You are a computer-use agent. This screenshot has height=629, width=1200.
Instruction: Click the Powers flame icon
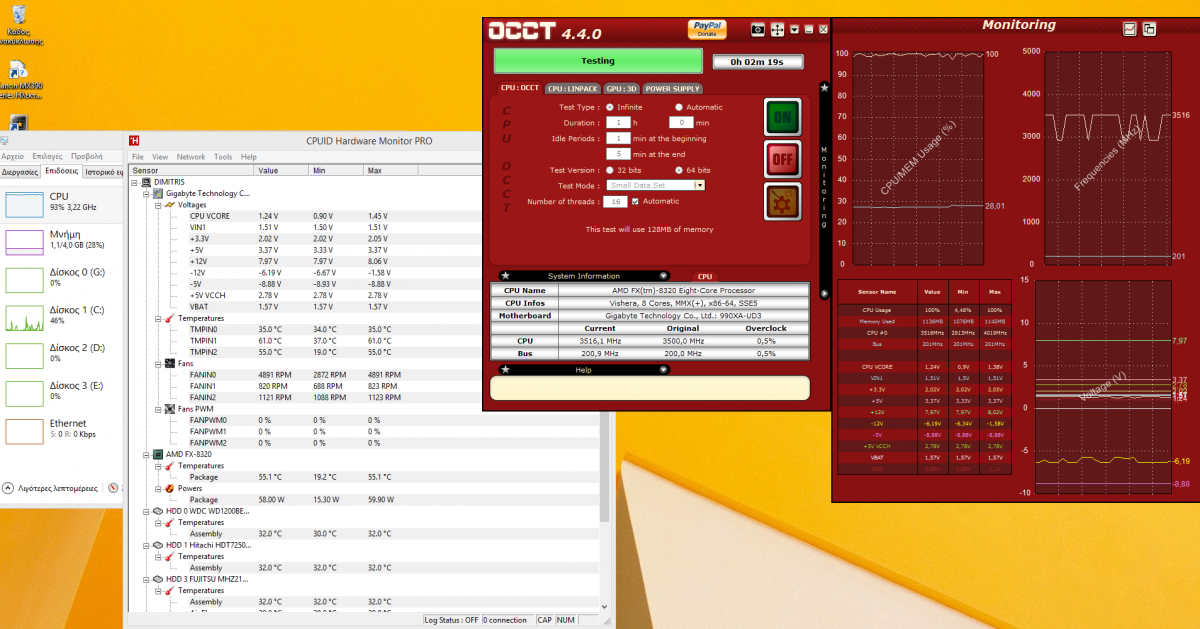pos(169,488)
